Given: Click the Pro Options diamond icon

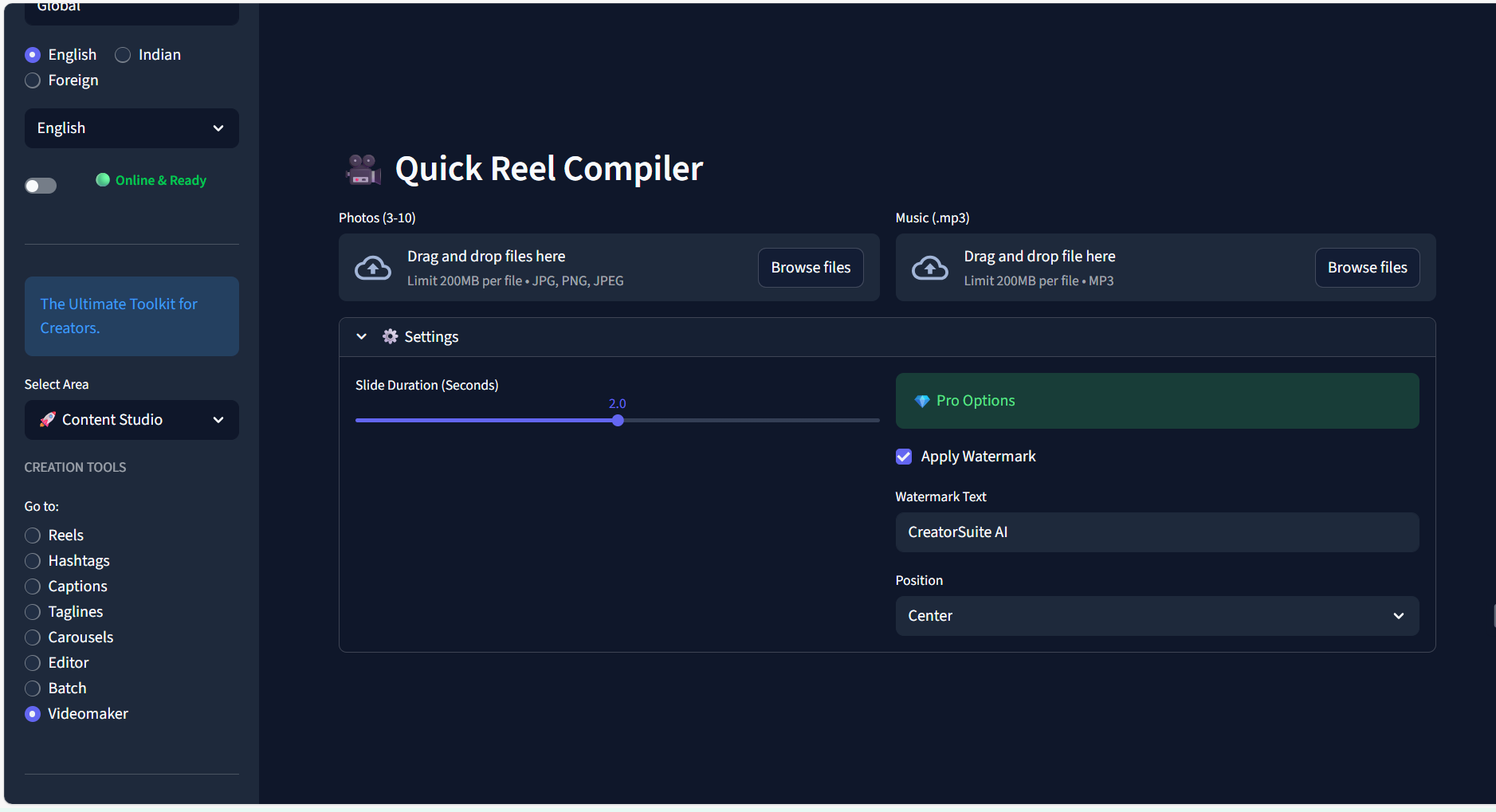Looking at the screenshot, I should pyautogui.click(x=921, y=401).
